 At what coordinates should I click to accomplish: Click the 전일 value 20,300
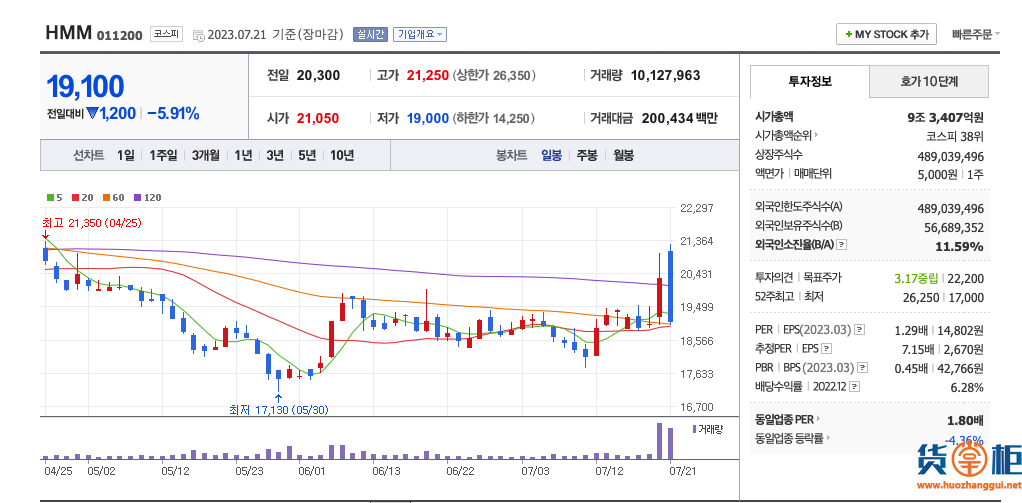click(318, 76)
